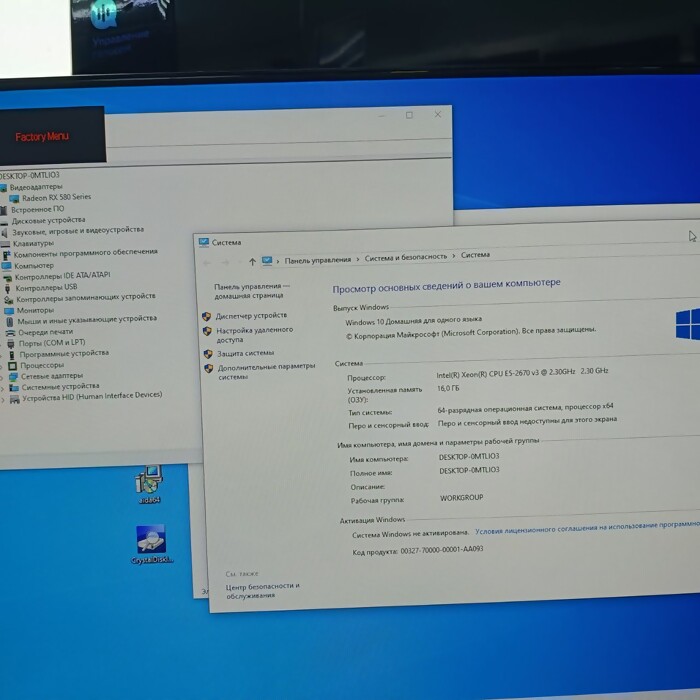Open breadcrumb dropdown after Система и безопасность
Image resolution: width=700 pixels, height=700 pixels.
tap(454, 256)
